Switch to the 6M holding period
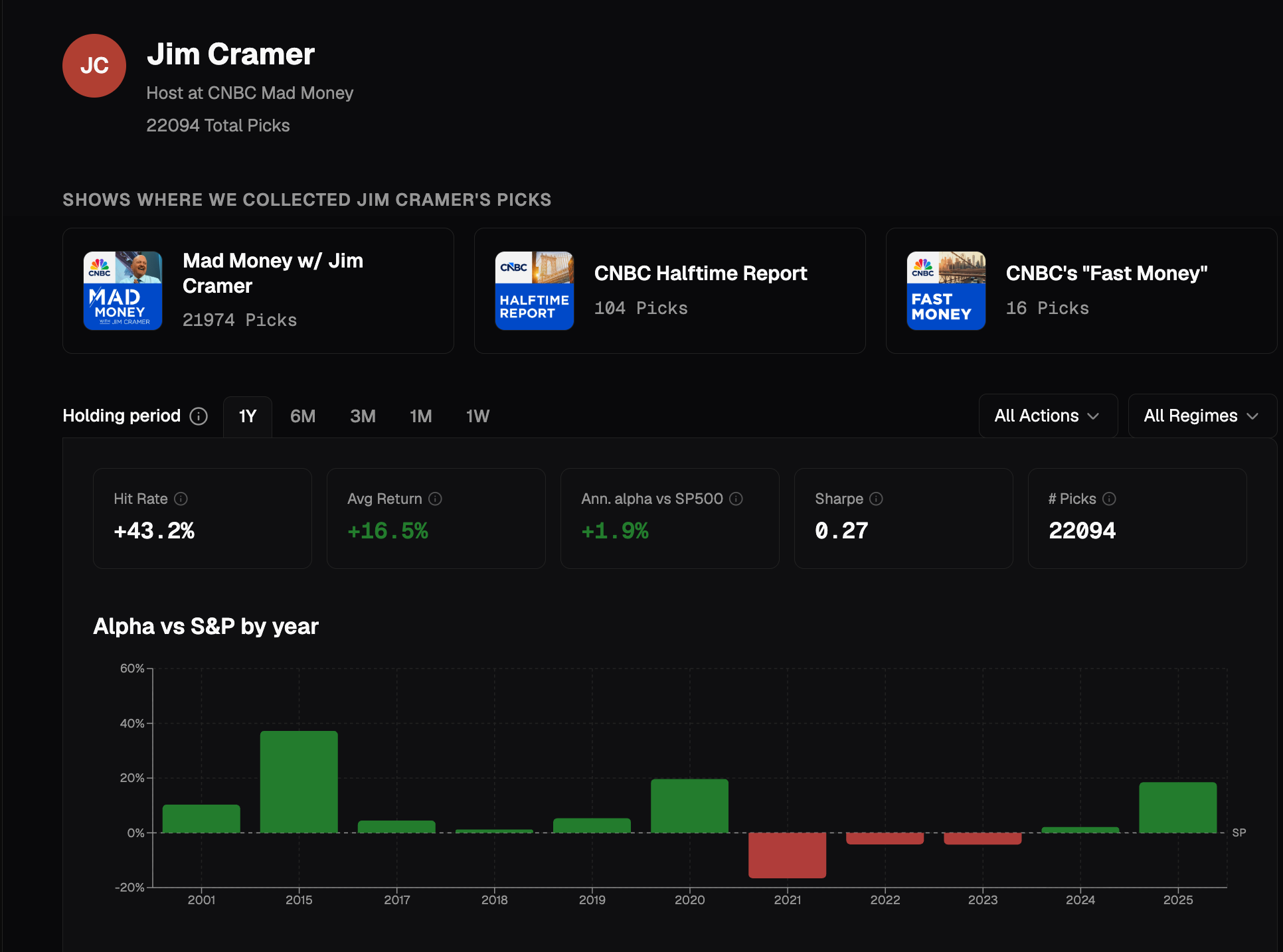1283x952 pixels. point(303,416)
